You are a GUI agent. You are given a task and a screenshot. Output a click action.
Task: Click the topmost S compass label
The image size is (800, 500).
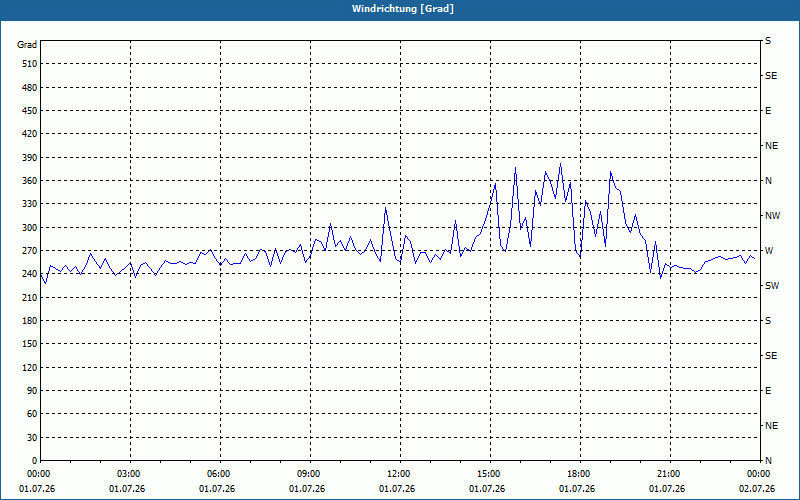pyautogui.click(x=768, y=41)
